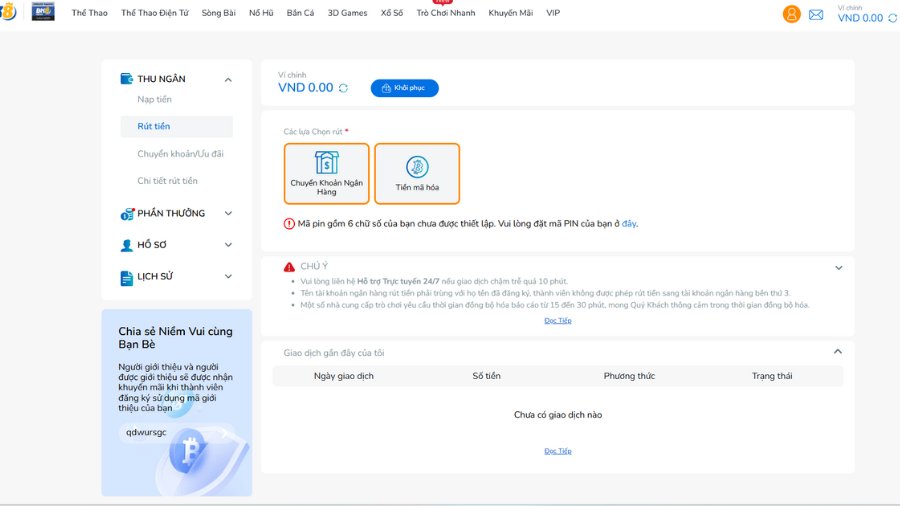
Task: Click the 'Chưa có giao dịch nào' message
Action: [558, 415]
